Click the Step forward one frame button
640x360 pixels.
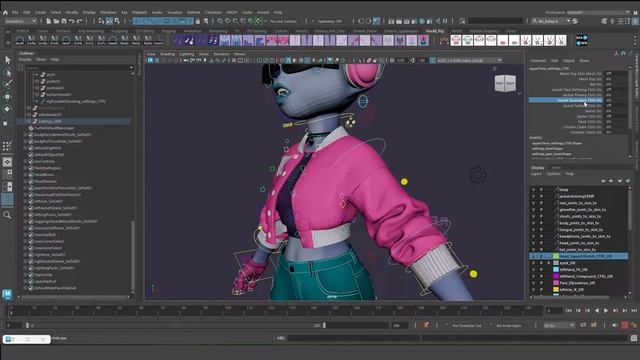[x=615, y=311]
